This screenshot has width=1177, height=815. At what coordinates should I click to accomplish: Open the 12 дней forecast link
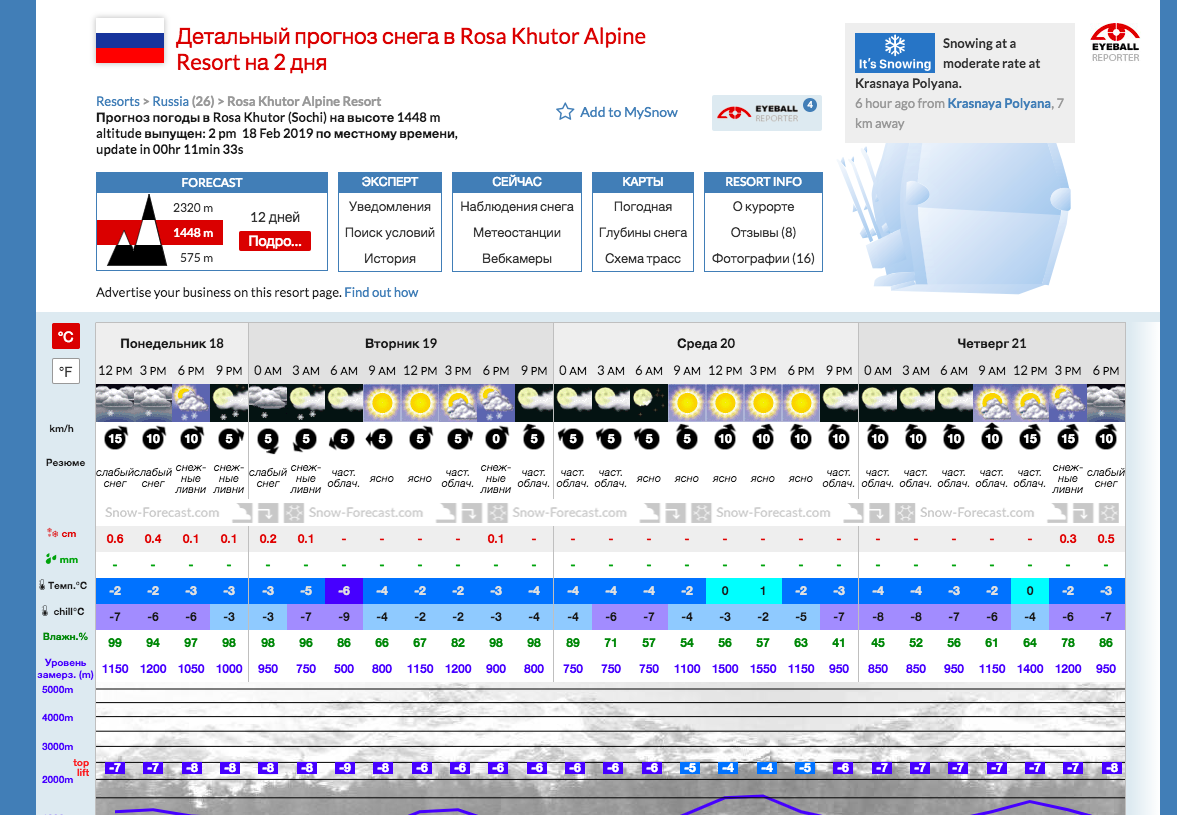275,217
